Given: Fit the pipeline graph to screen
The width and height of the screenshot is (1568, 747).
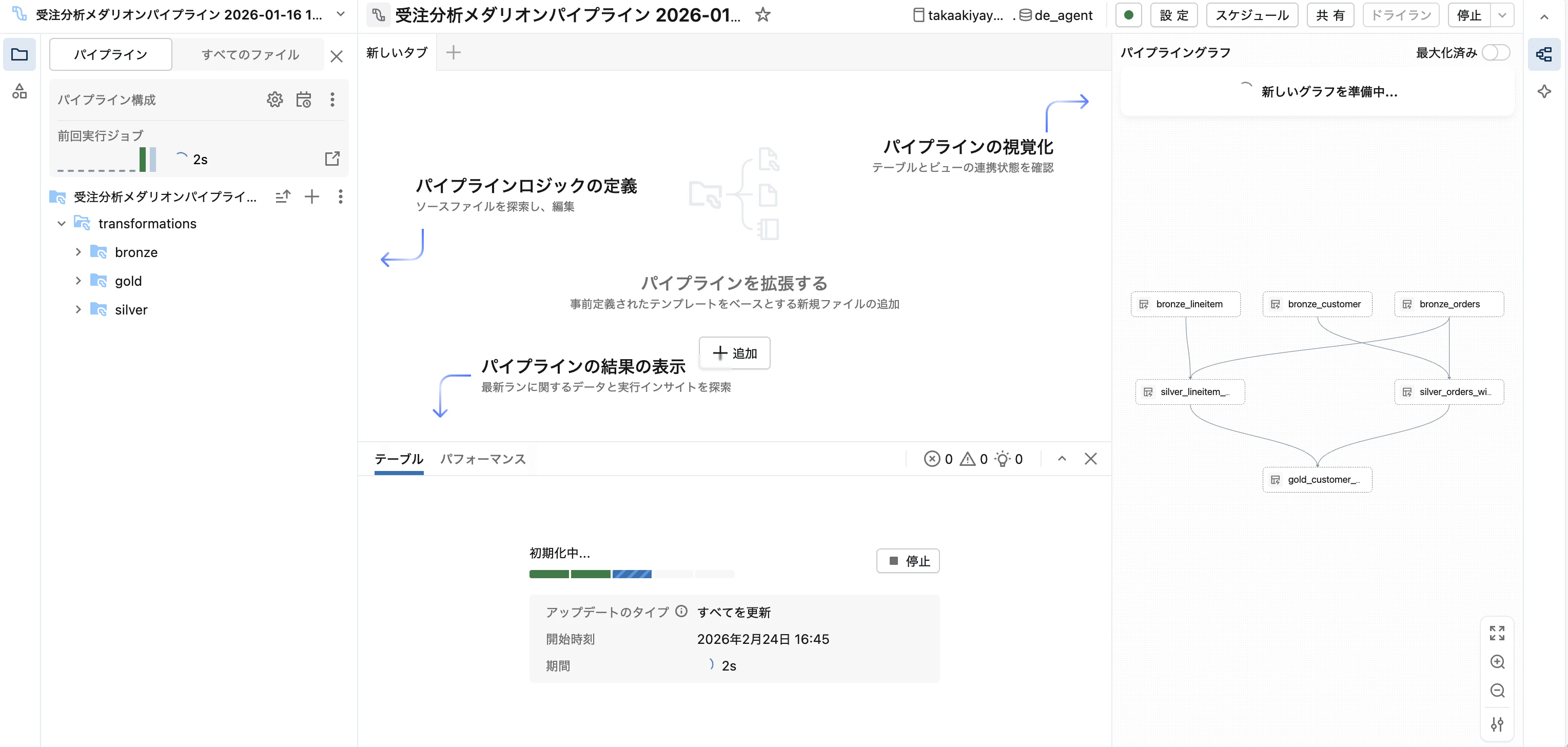Looking at the screenshot, I should pos(1497,633).
